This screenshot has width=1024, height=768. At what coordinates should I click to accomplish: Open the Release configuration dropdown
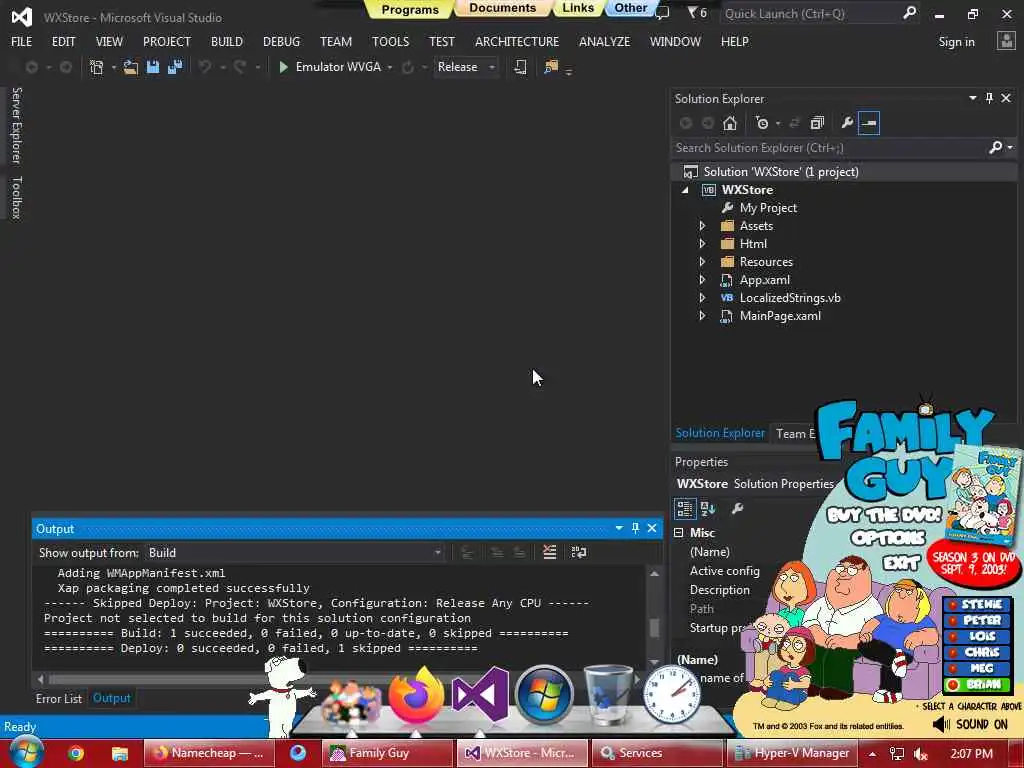point(466,67)
